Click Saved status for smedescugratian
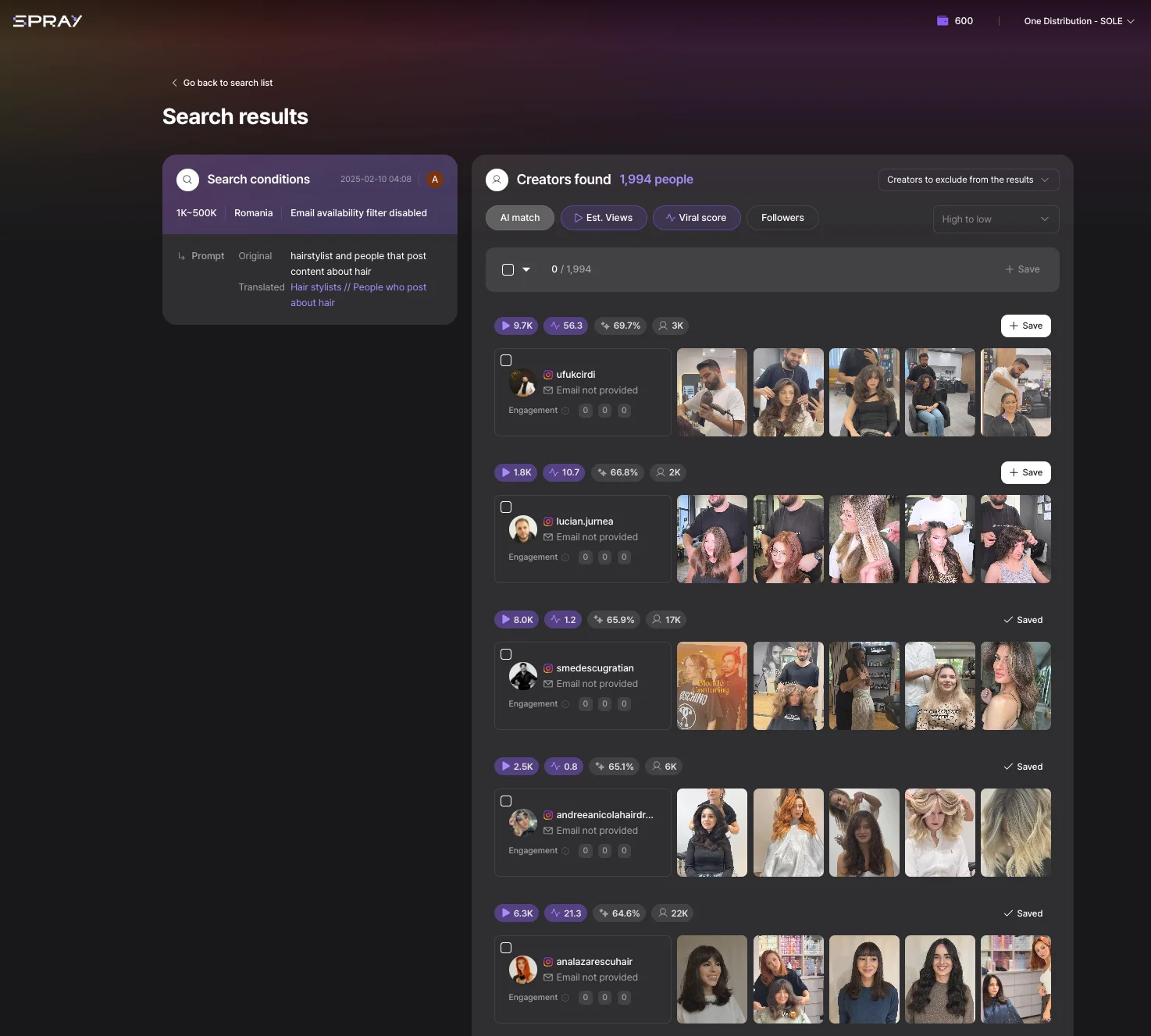1151x1036 pixels. pyautogui.click(x=1023, y=620)
